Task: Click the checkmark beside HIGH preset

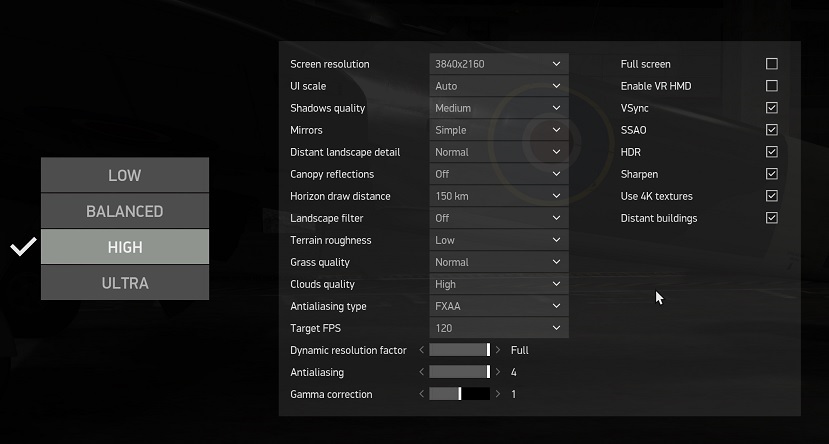Action: [23, 247]
